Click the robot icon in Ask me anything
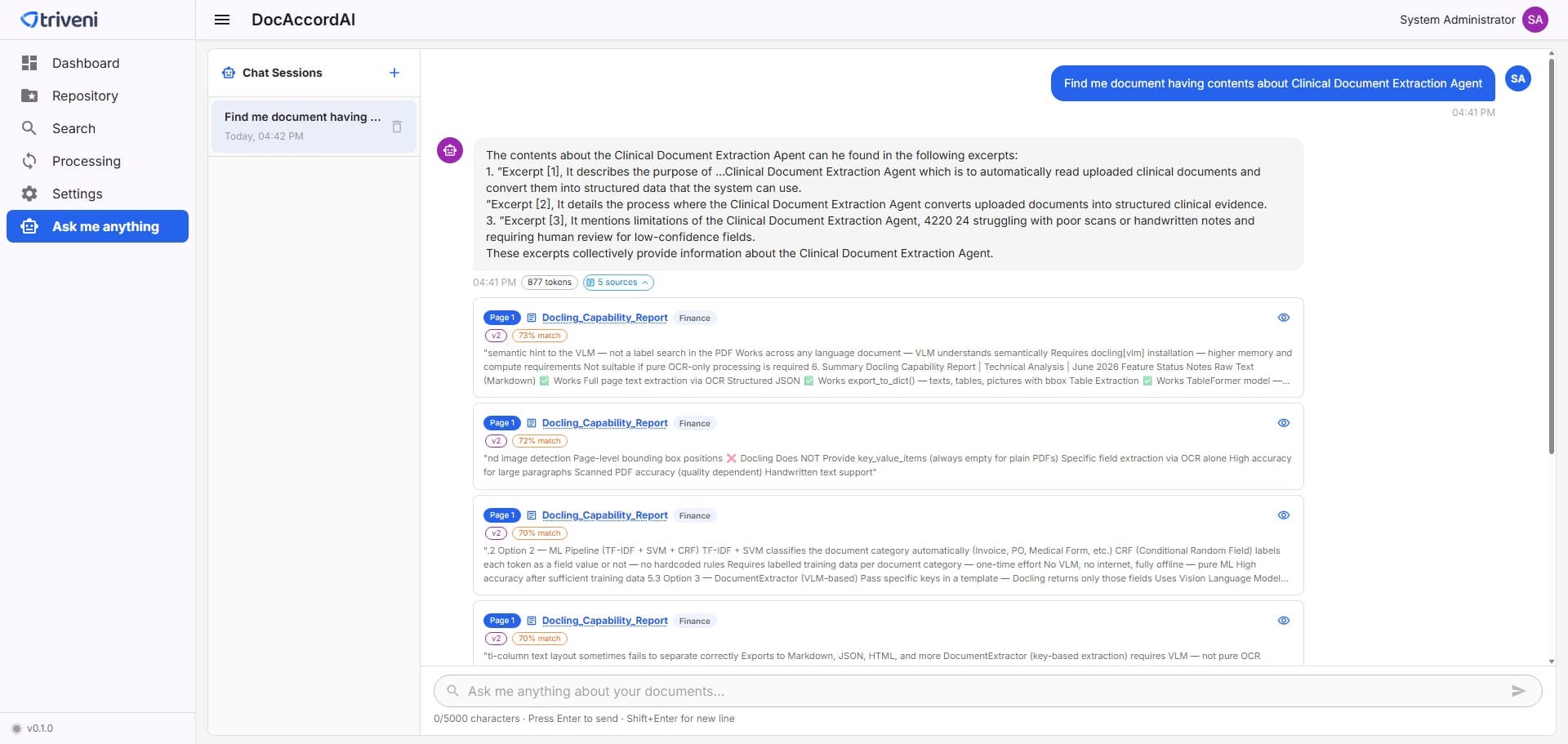 (29, 226)
